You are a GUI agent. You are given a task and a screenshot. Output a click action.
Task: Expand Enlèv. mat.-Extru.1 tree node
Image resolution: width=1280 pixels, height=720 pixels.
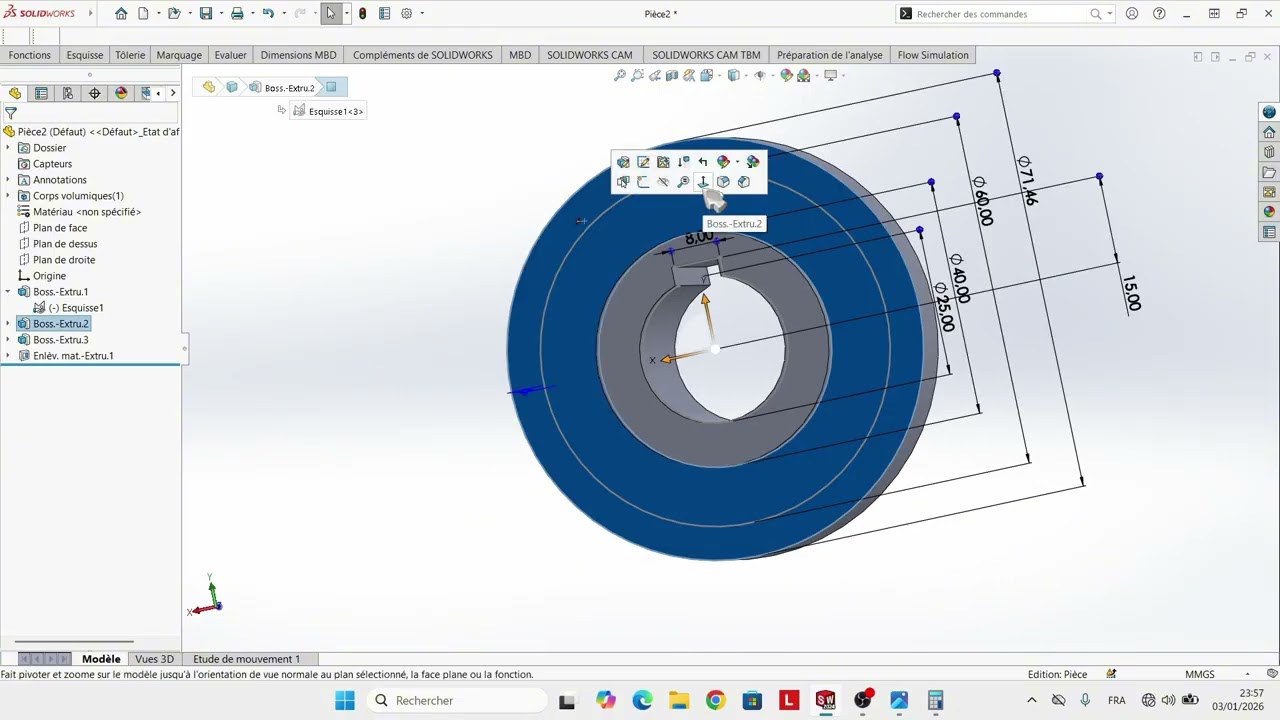coord(8,356)
